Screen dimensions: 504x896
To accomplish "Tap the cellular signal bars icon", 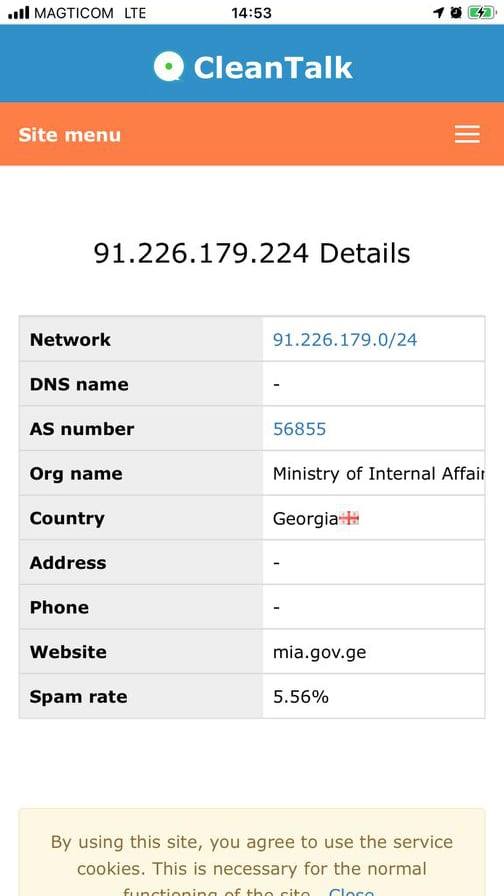I will (18, 13).
